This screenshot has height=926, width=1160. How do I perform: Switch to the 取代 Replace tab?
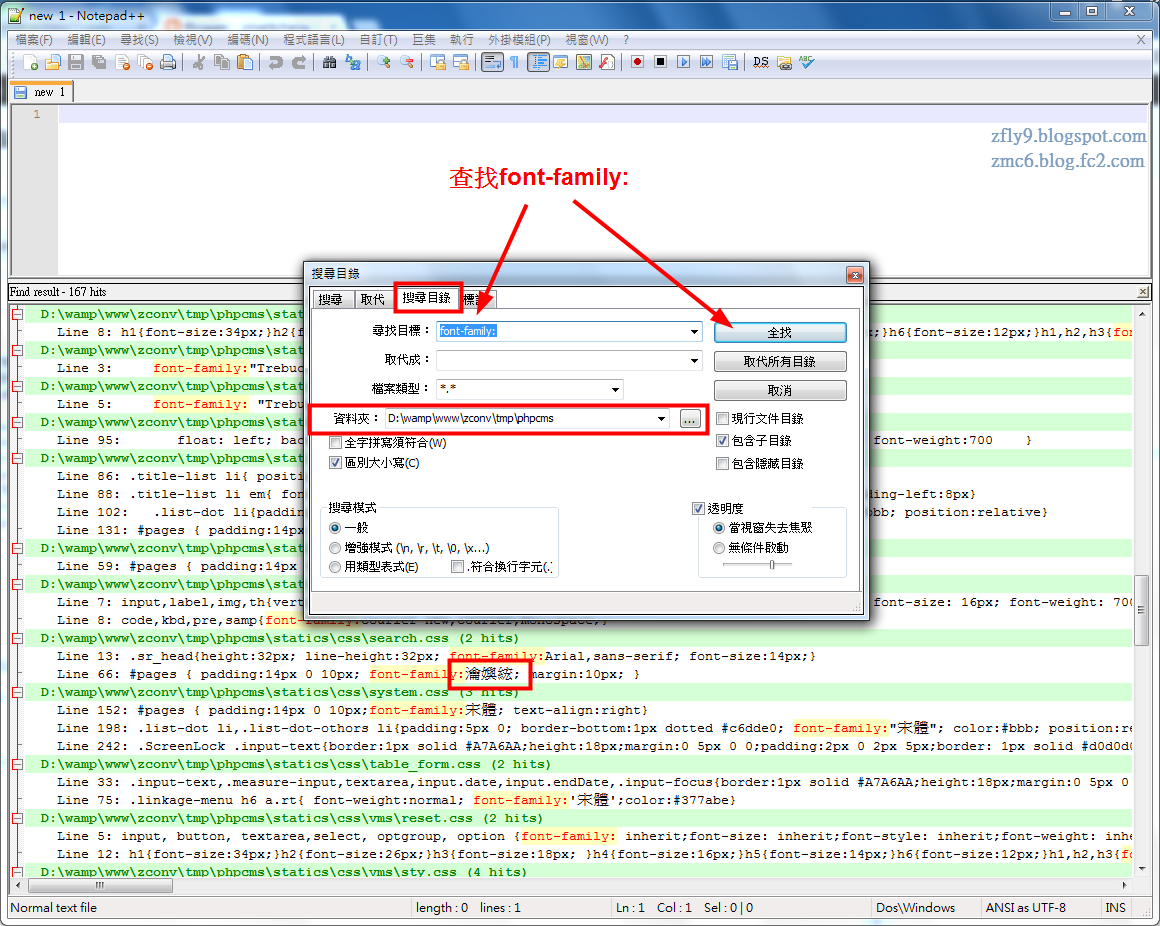coord(372,300)
